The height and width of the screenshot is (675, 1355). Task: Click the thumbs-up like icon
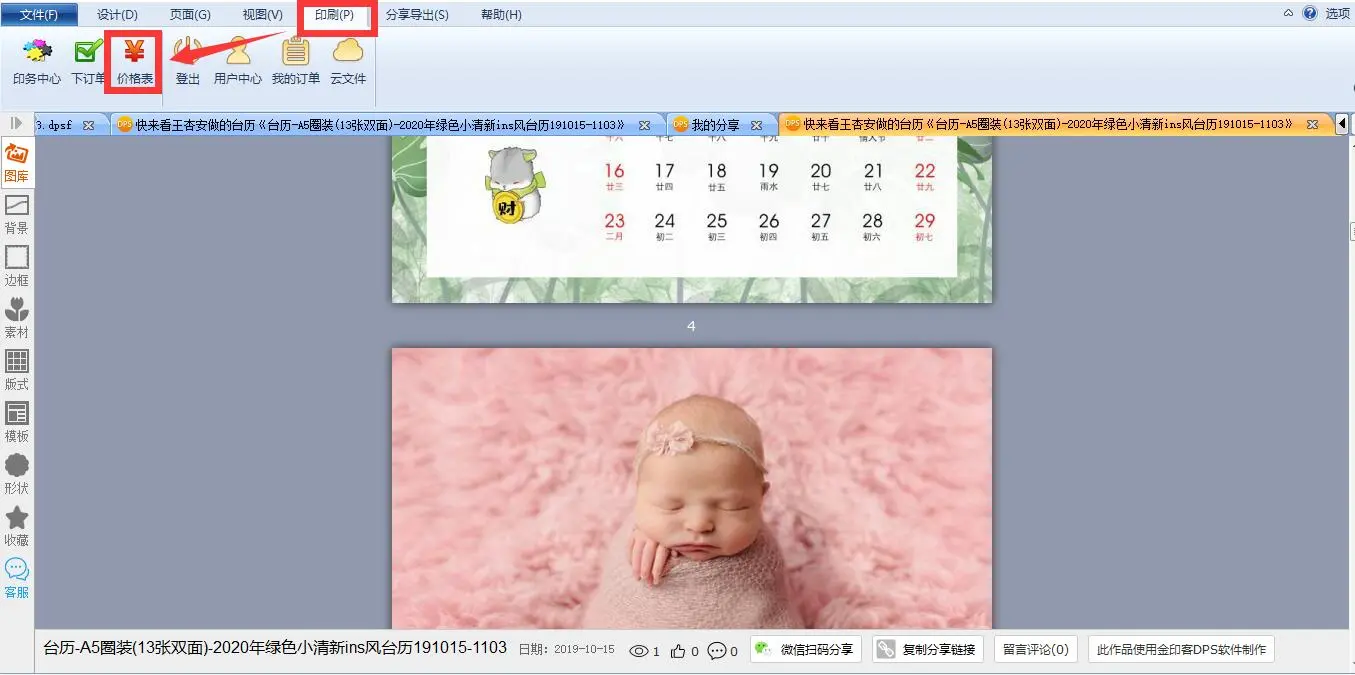(679, 651)
